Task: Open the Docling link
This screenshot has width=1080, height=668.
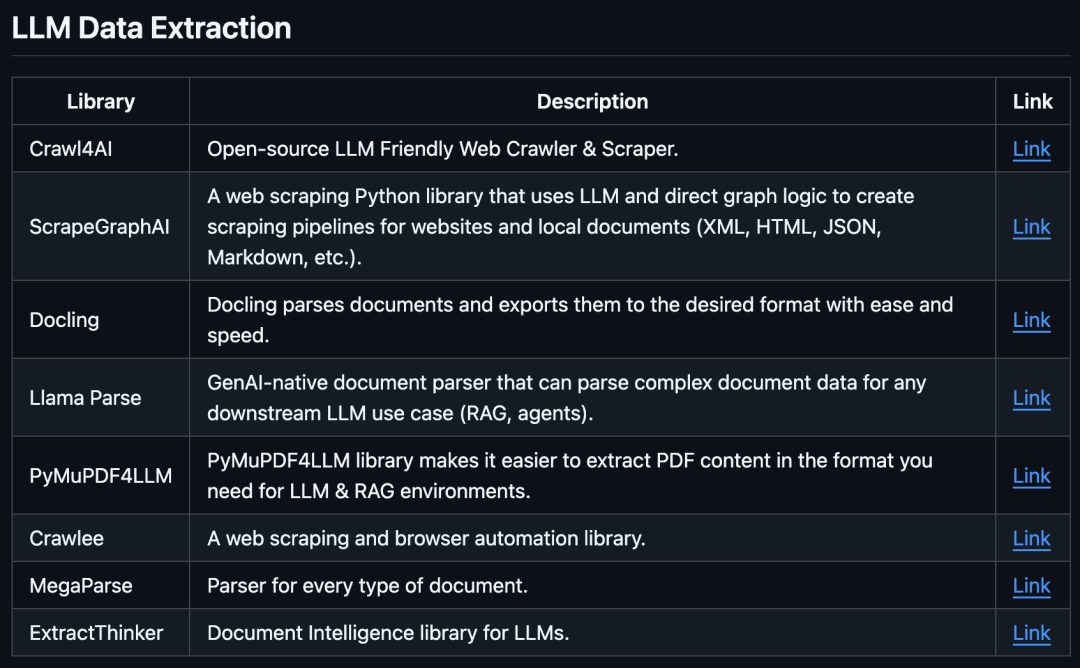Action: [1031, 320]
